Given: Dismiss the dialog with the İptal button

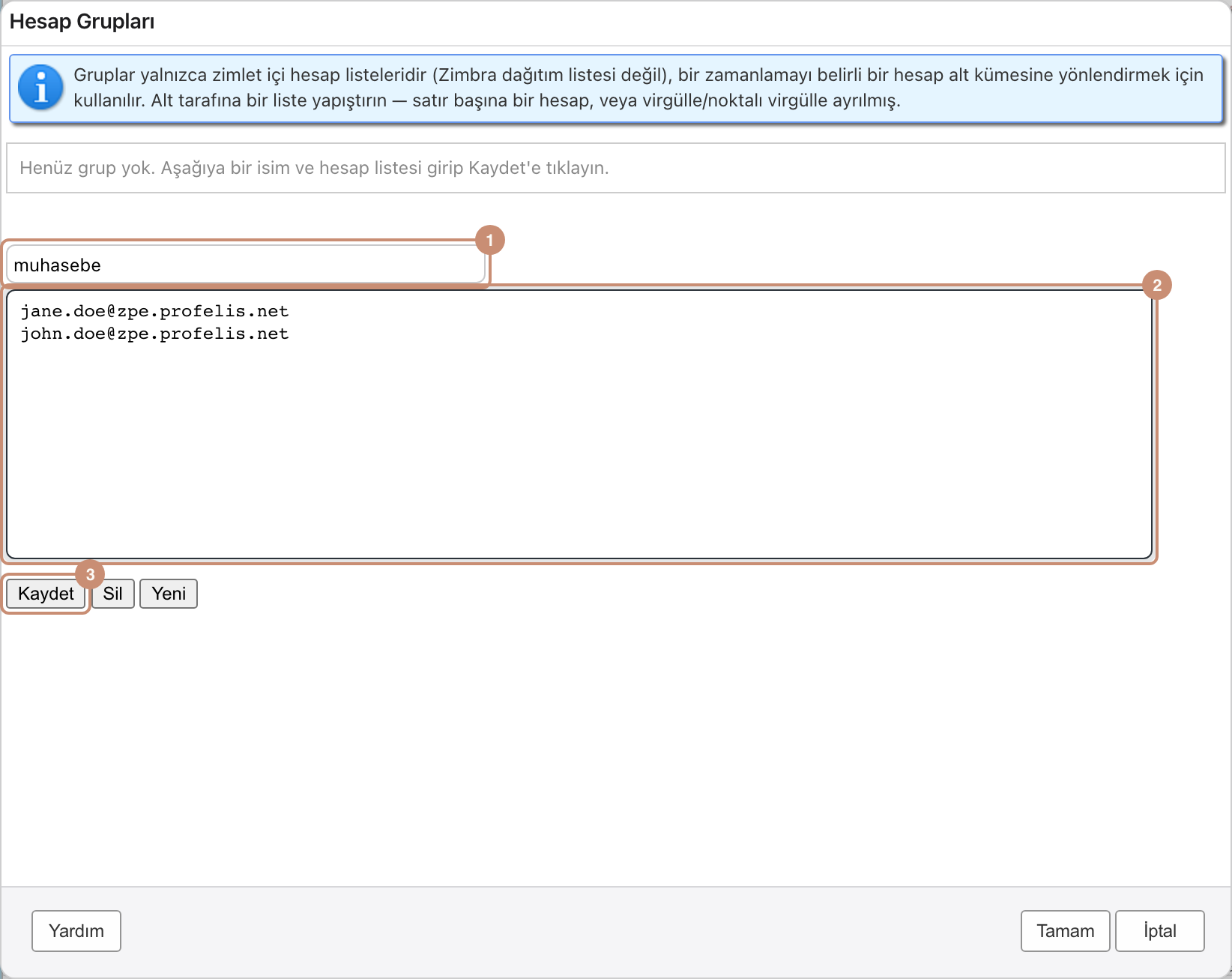Looking at the screenshot, I should point(1160,931).
